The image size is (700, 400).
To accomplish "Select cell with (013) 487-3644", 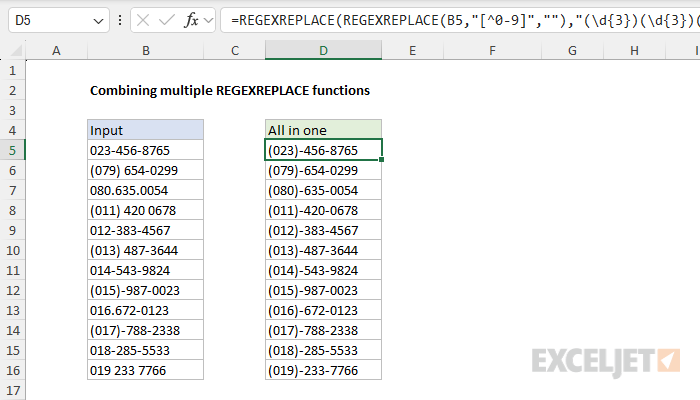I will (x=146, y=250).
